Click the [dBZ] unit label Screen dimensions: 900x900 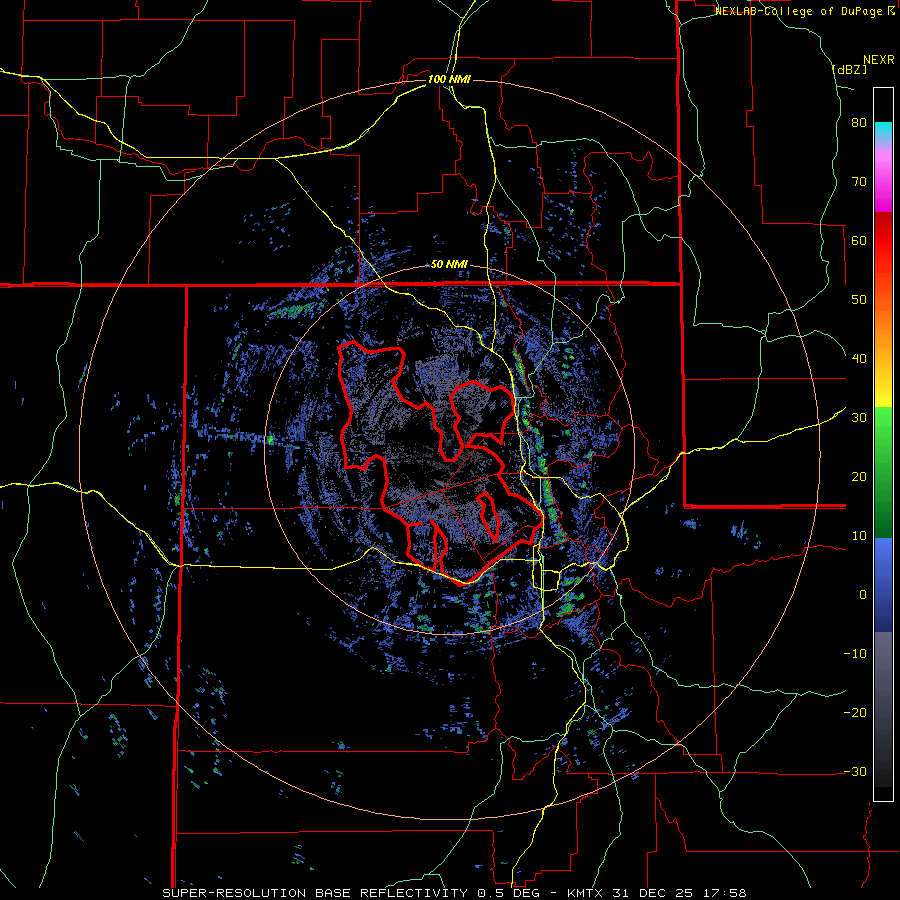click(x=849, y=70)
